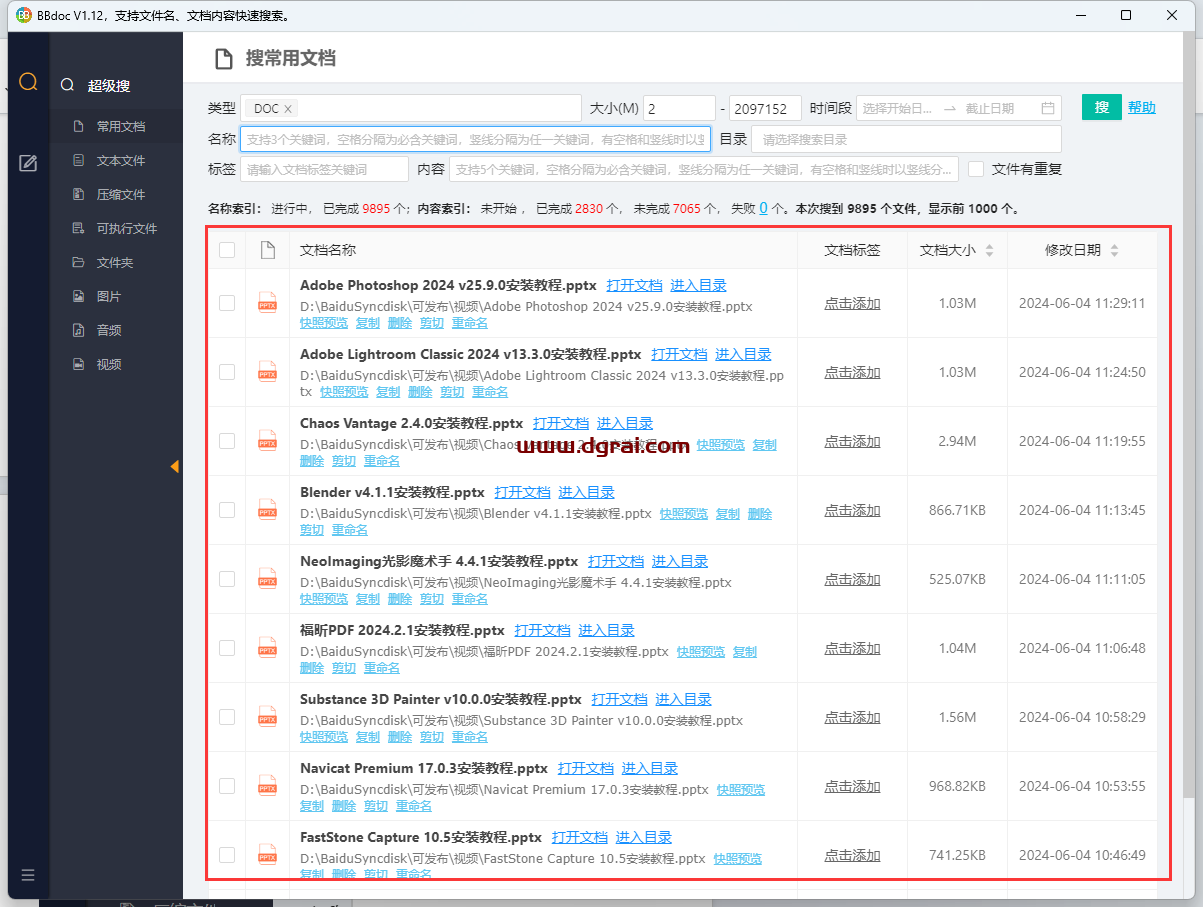
Task: Click 点击添加 tag for Chaos Vantage
Action: click(x=852, y=441)
